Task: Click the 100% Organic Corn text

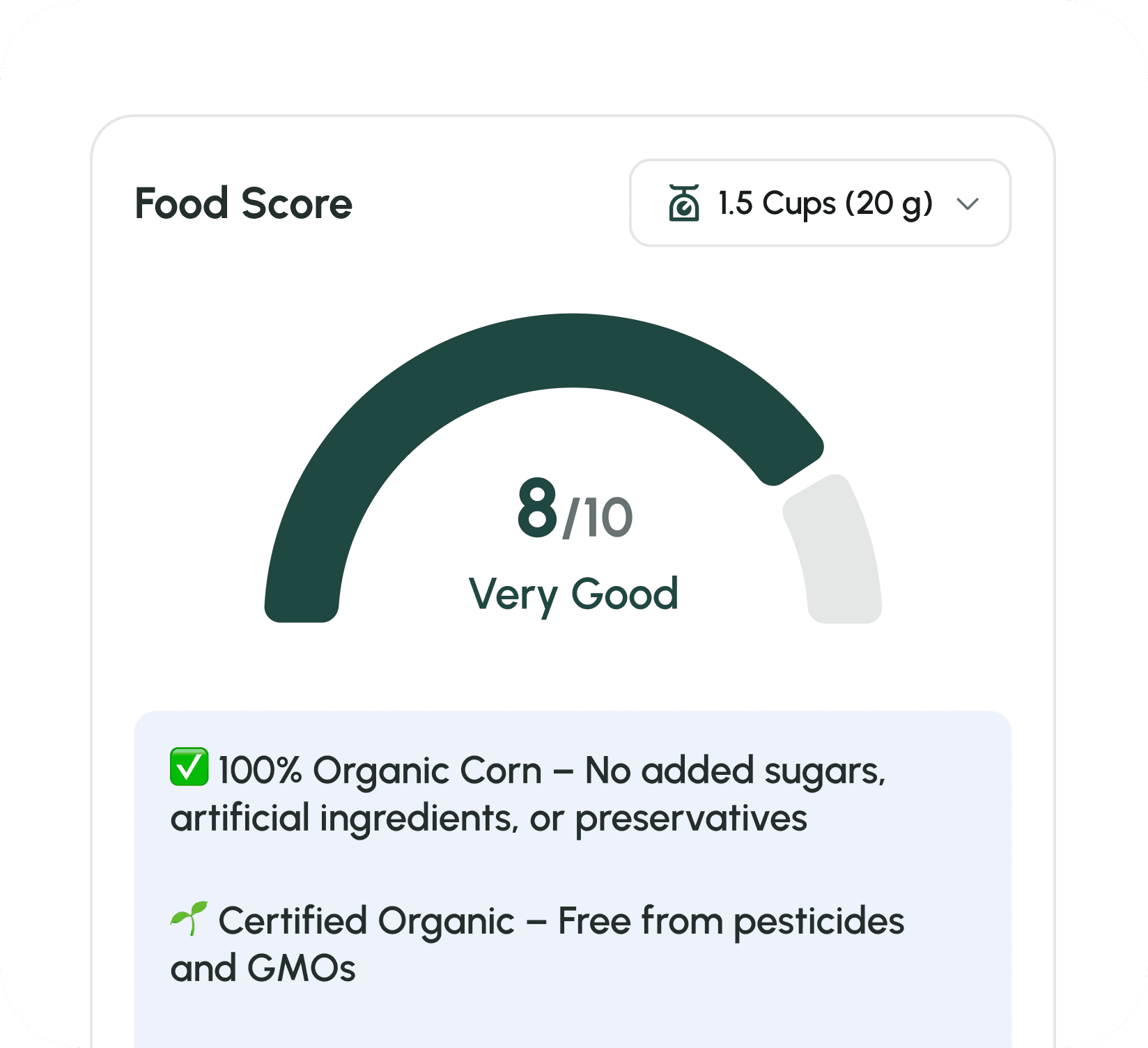Action: pos(380,771)
